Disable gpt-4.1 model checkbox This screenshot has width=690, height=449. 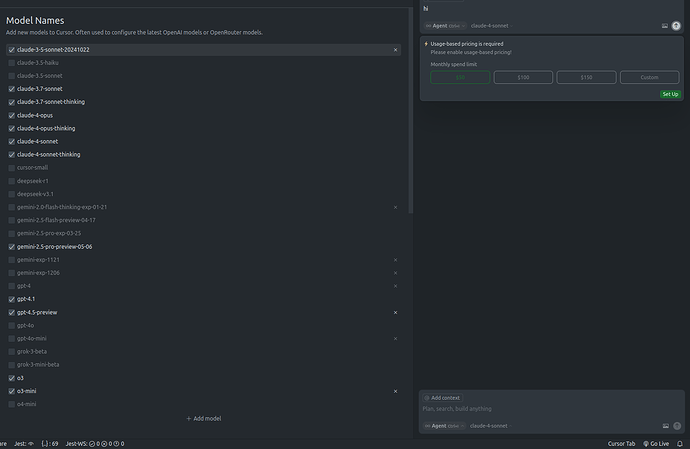click(x=11, y=299)
